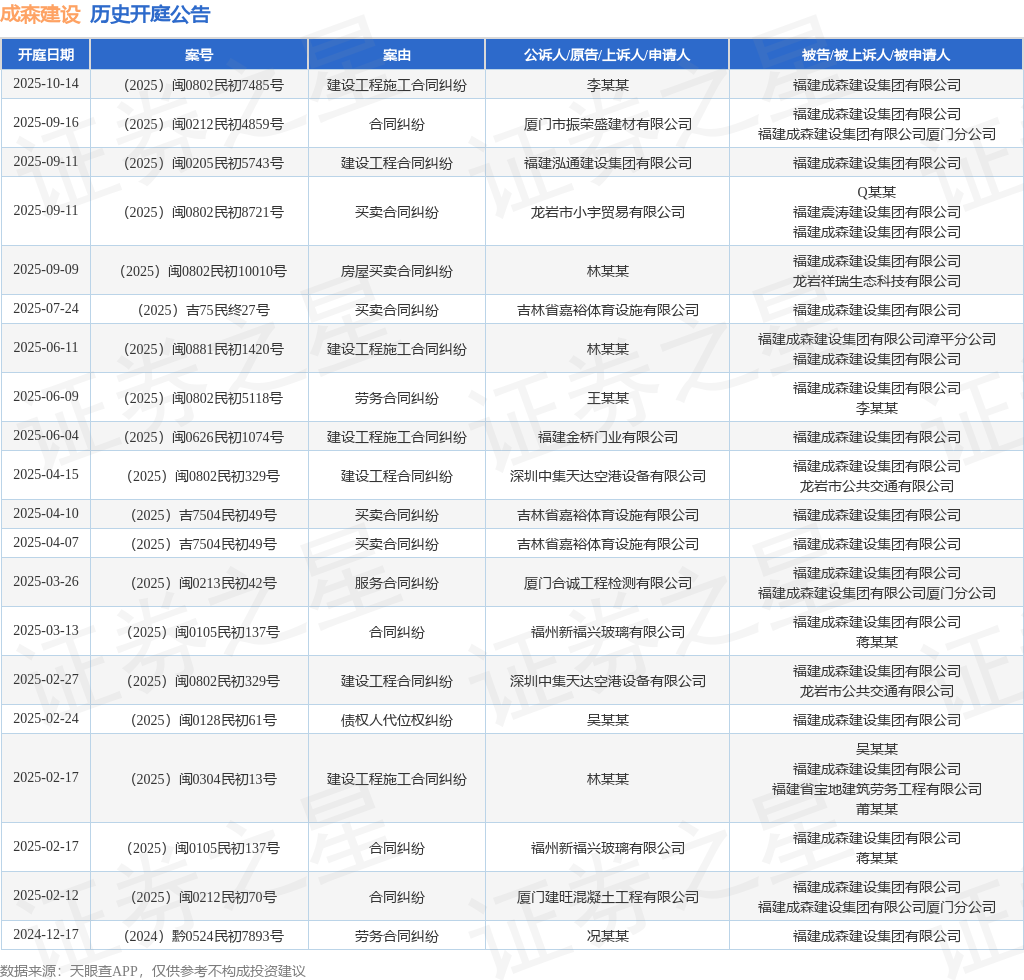Select the date 2025-06-09
The height and width of the screenshot is (980, 1024).
coord(46,397)
